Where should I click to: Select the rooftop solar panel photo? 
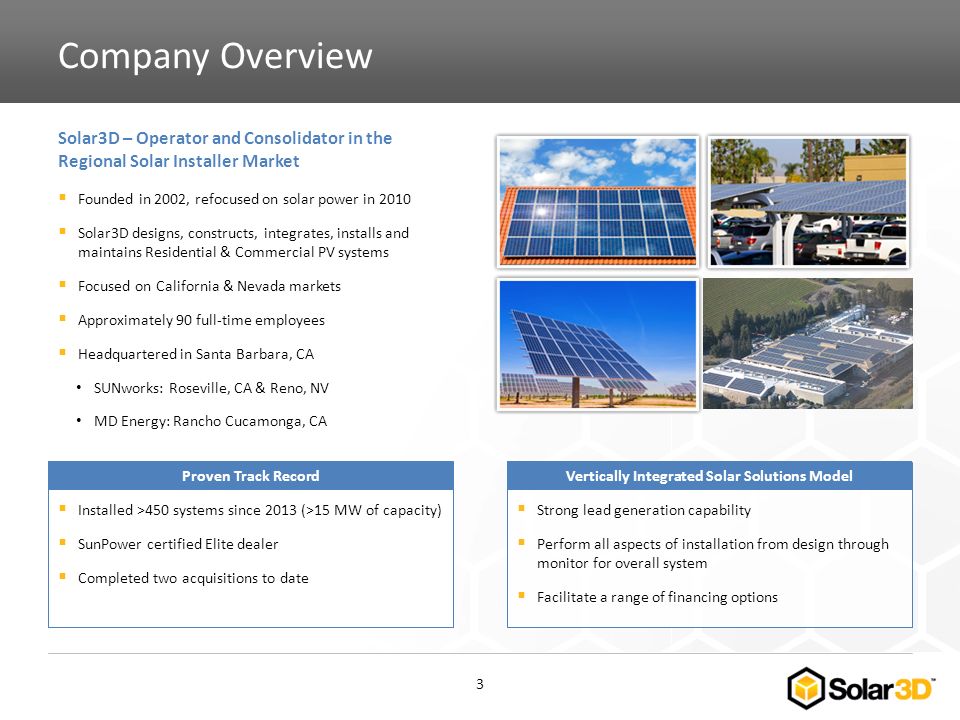(x=598, y=202)
